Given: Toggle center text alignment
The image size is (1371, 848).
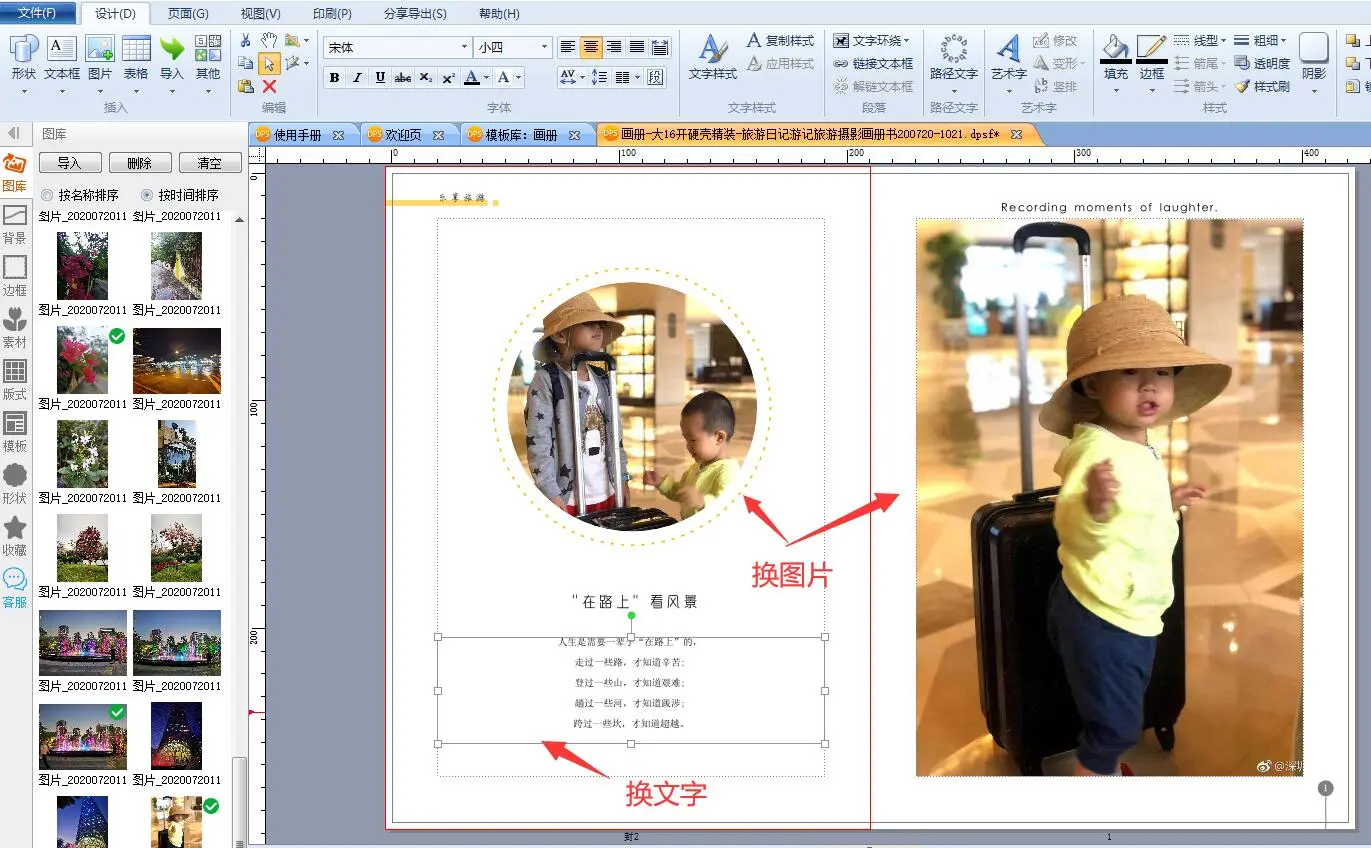Looking at the screenshot, I should pyautogui.click(x=591, y=47).
